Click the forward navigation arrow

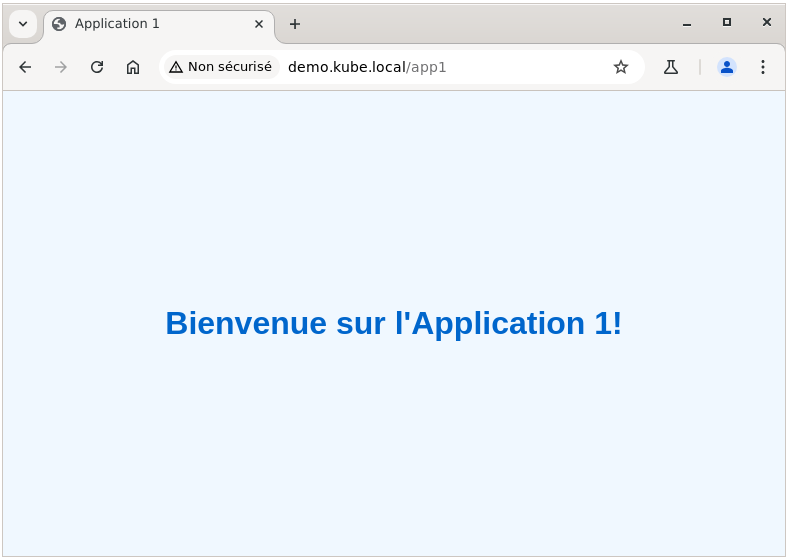(x=61, y=67)
